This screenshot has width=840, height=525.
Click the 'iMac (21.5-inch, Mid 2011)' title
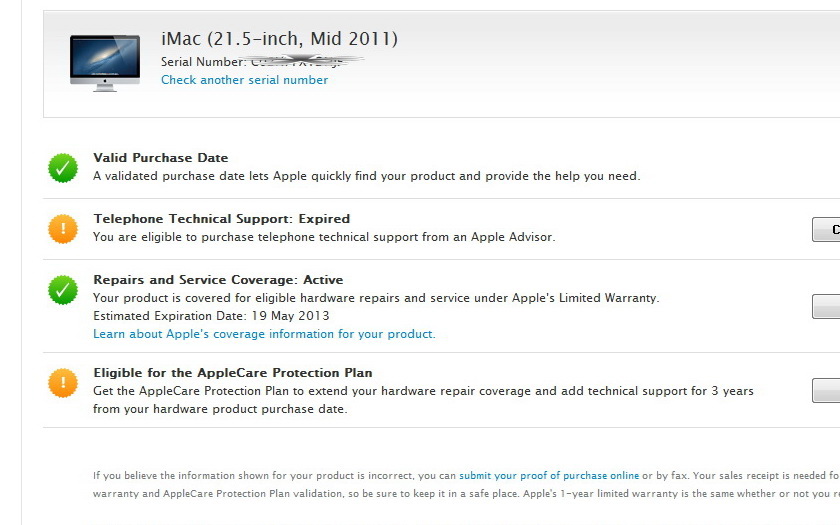(x=279, y=39)
